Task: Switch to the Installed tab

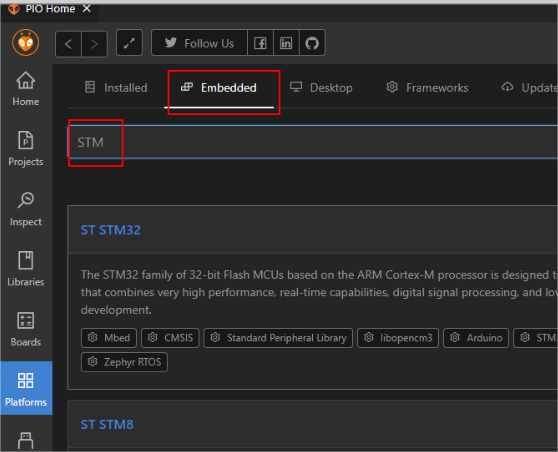Action: (x=116, y=88)
